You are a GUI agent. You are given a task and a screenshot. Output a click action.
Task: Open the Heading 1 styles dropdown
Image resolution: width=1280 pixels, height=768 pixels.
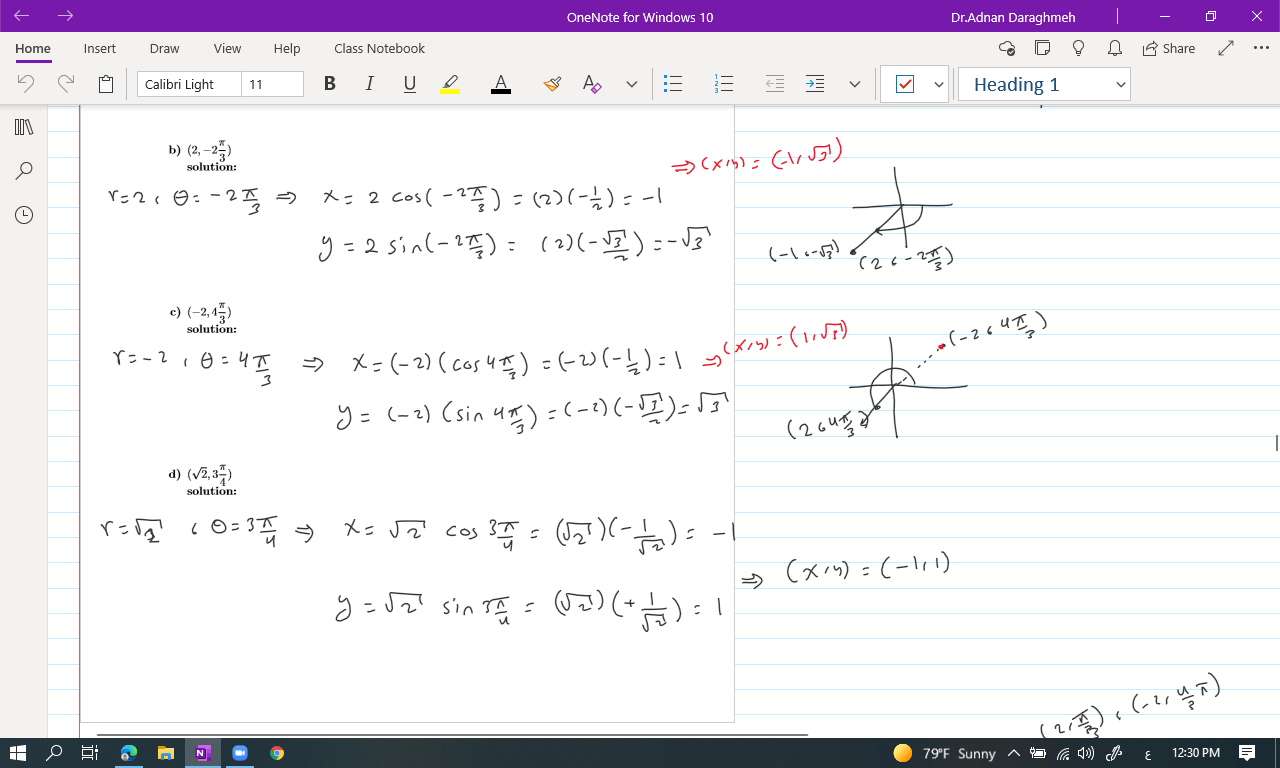pos(1044,85)
